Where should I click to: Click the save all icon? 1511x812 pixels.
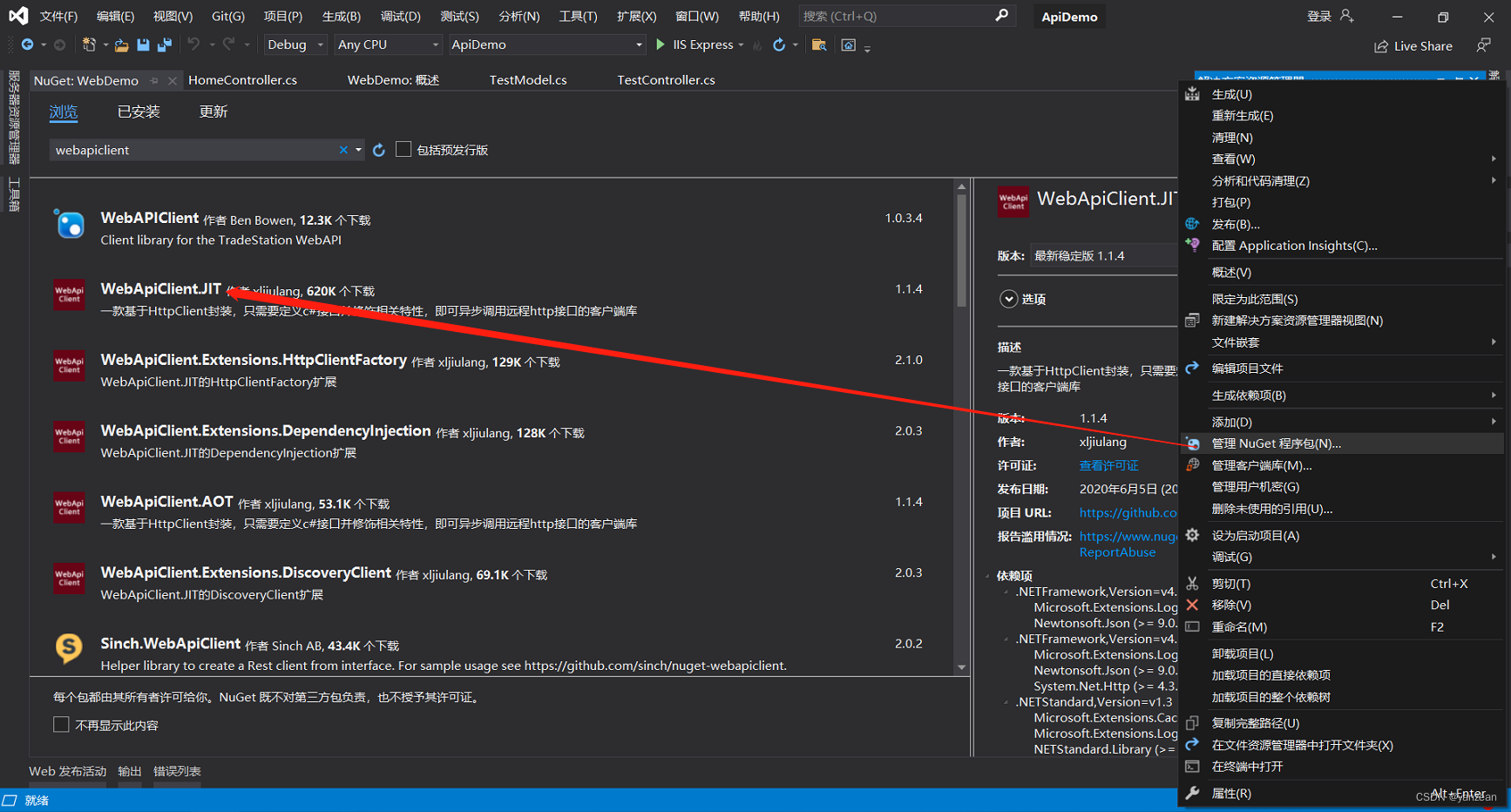[x=165, y=44]
